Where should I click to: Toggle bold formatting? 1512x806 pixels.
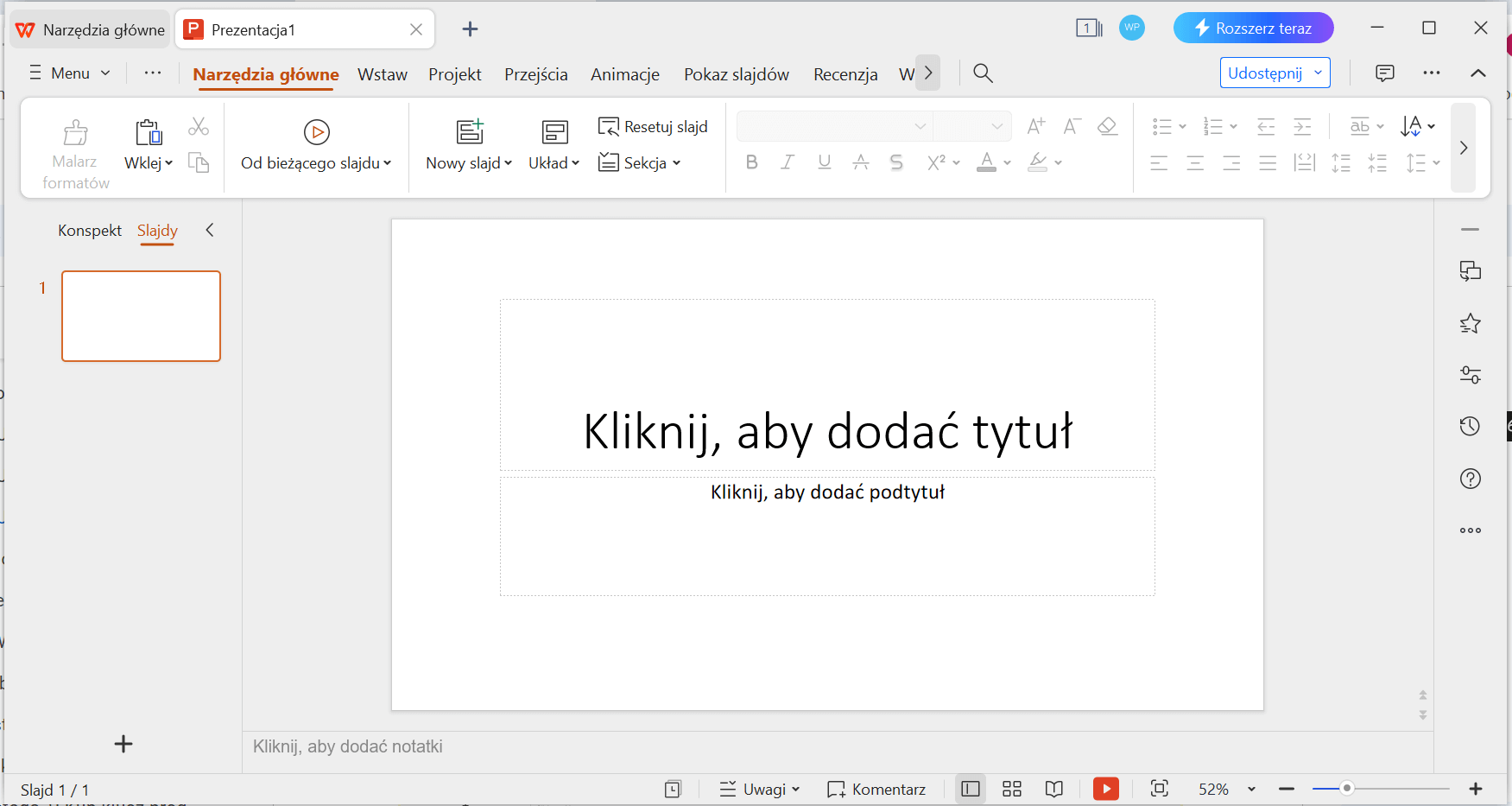click(752, 162)
